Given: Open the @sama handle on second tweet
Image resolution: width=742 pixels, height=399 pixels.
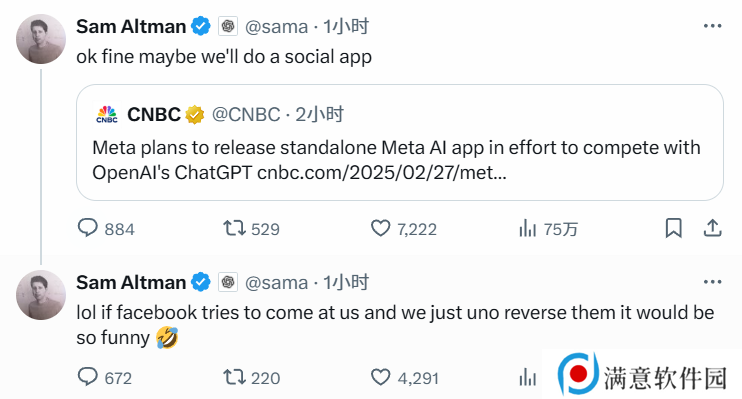Looking at the screenshot, I should (277, 283).
